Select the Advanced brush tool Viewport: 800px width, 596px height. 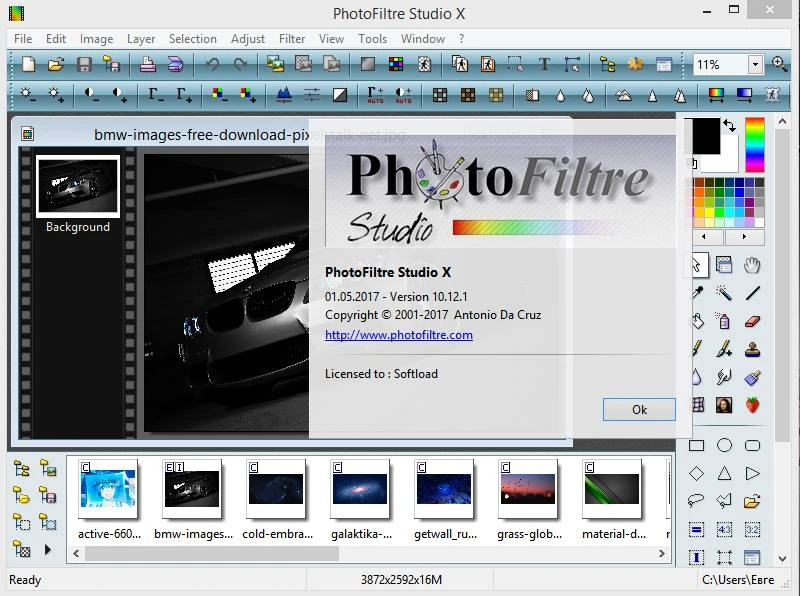coord(723,350)
